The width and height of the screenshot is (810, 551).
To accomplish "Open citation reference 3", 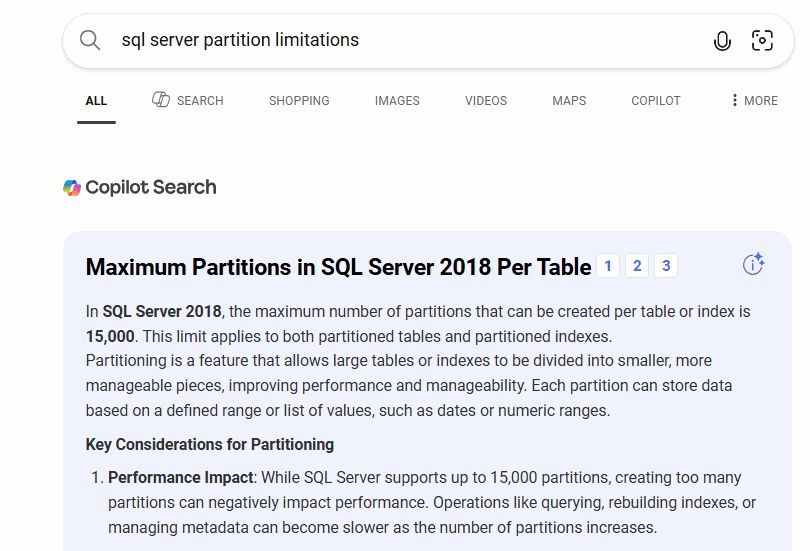I will pos(665,266).
